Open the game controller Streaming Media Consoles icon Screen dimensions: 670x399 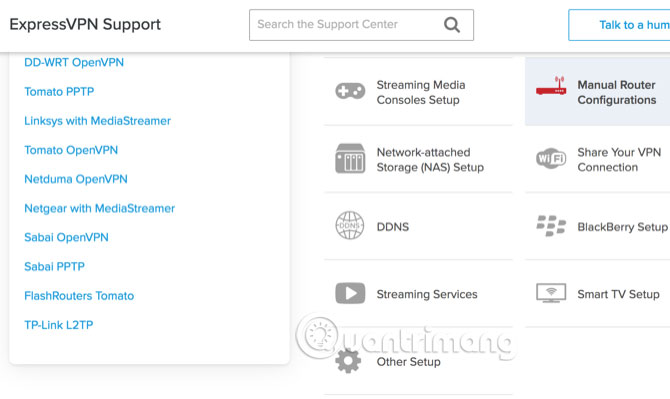point(350,91)
